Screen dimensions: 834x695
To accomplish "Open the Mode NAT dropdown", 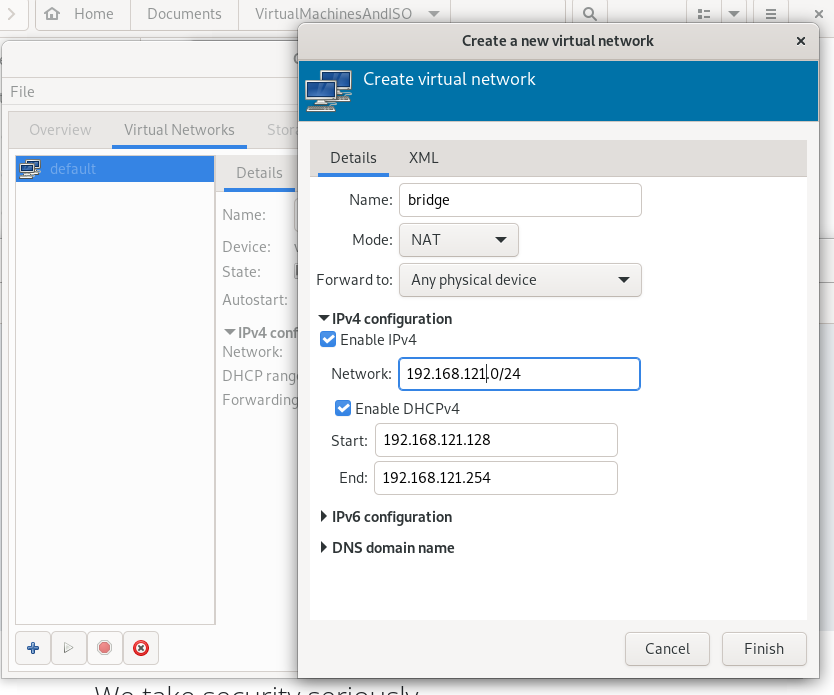I will click(x=458, y=240).
